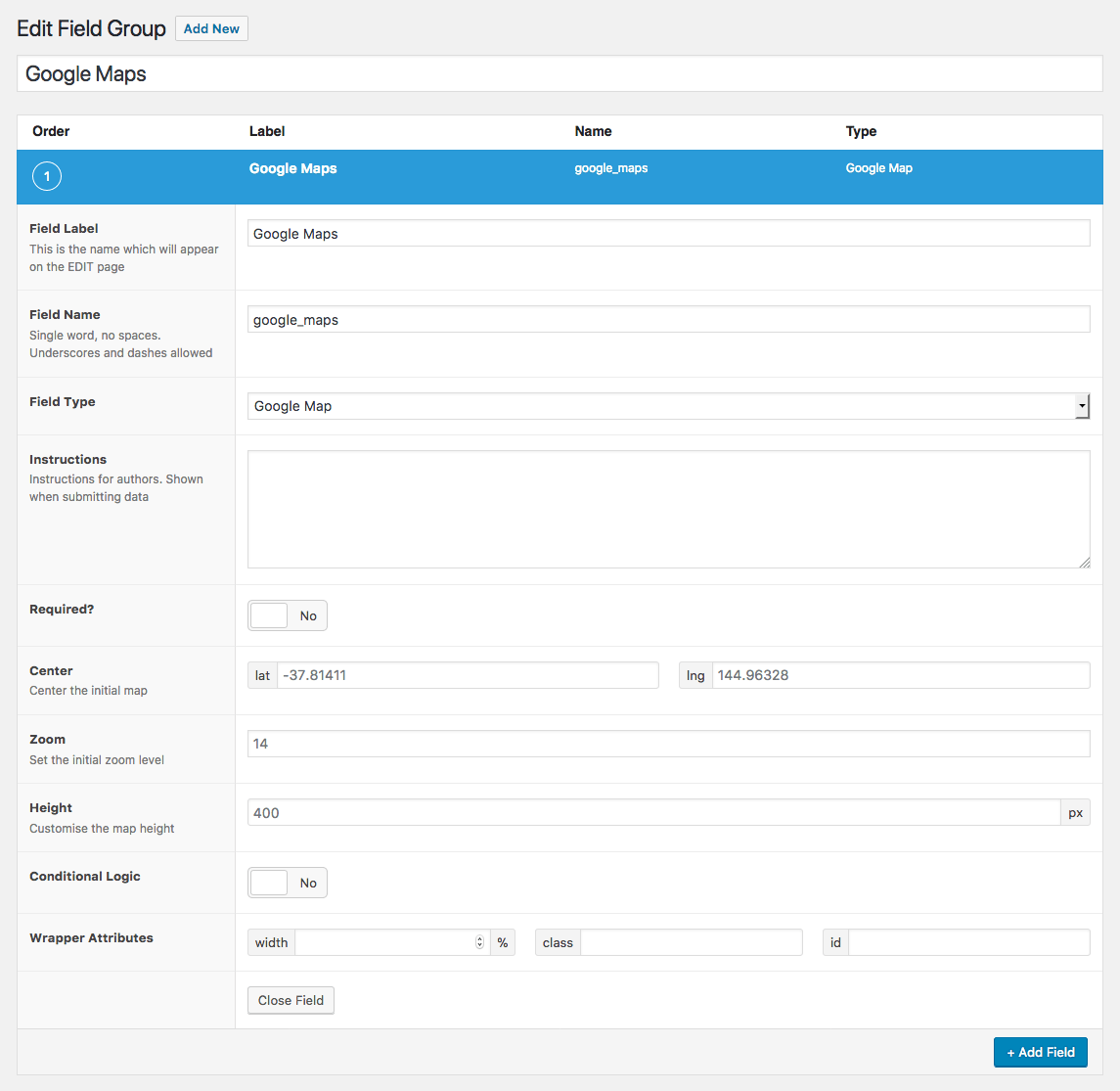The width and height of the screenshot is (1120, 1091).
Task: Click the Add New button
Action: pos(211,28)
